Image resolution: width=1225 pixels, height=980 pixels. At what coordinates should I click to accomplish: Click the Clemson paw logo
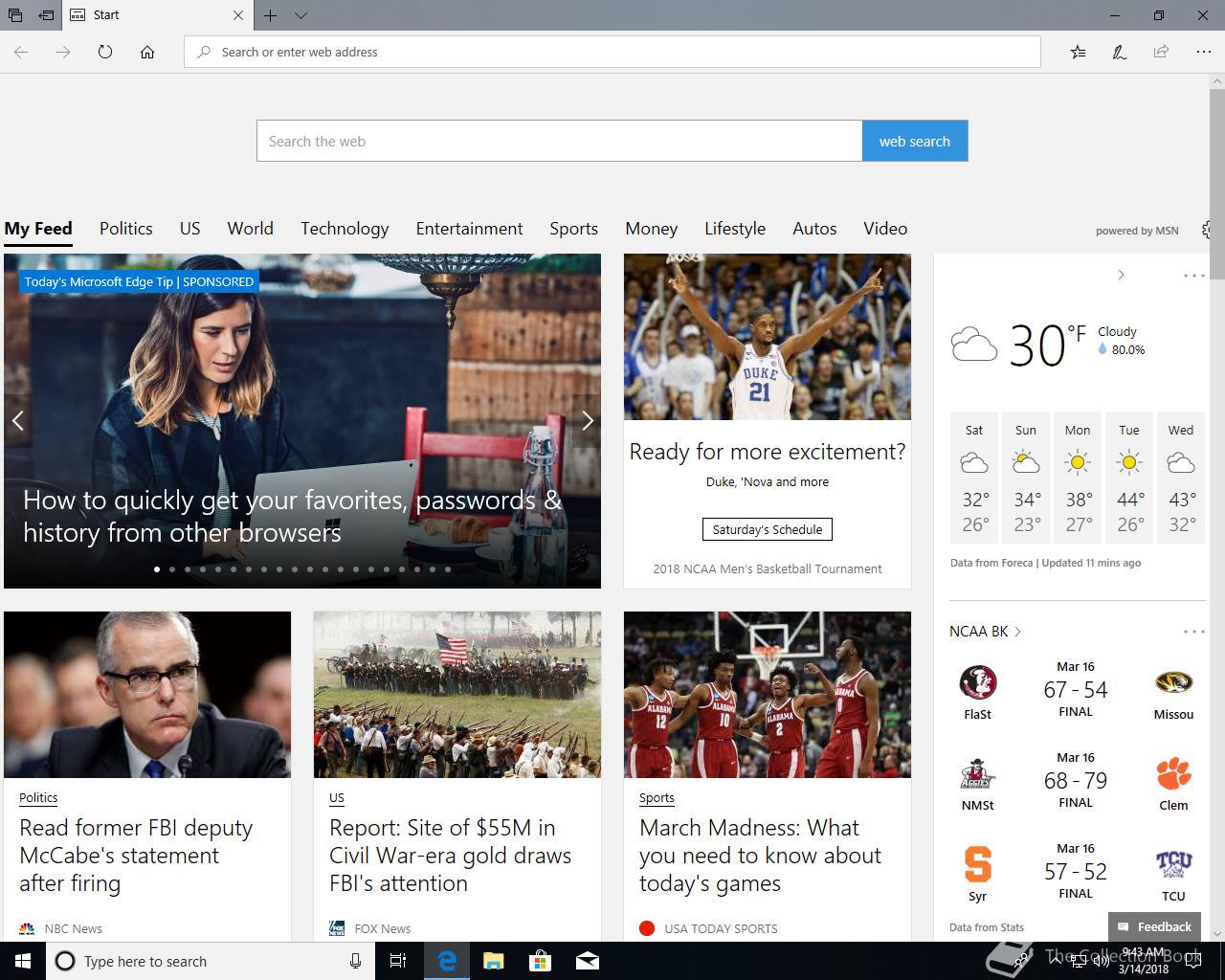[x=1173, y=773]
